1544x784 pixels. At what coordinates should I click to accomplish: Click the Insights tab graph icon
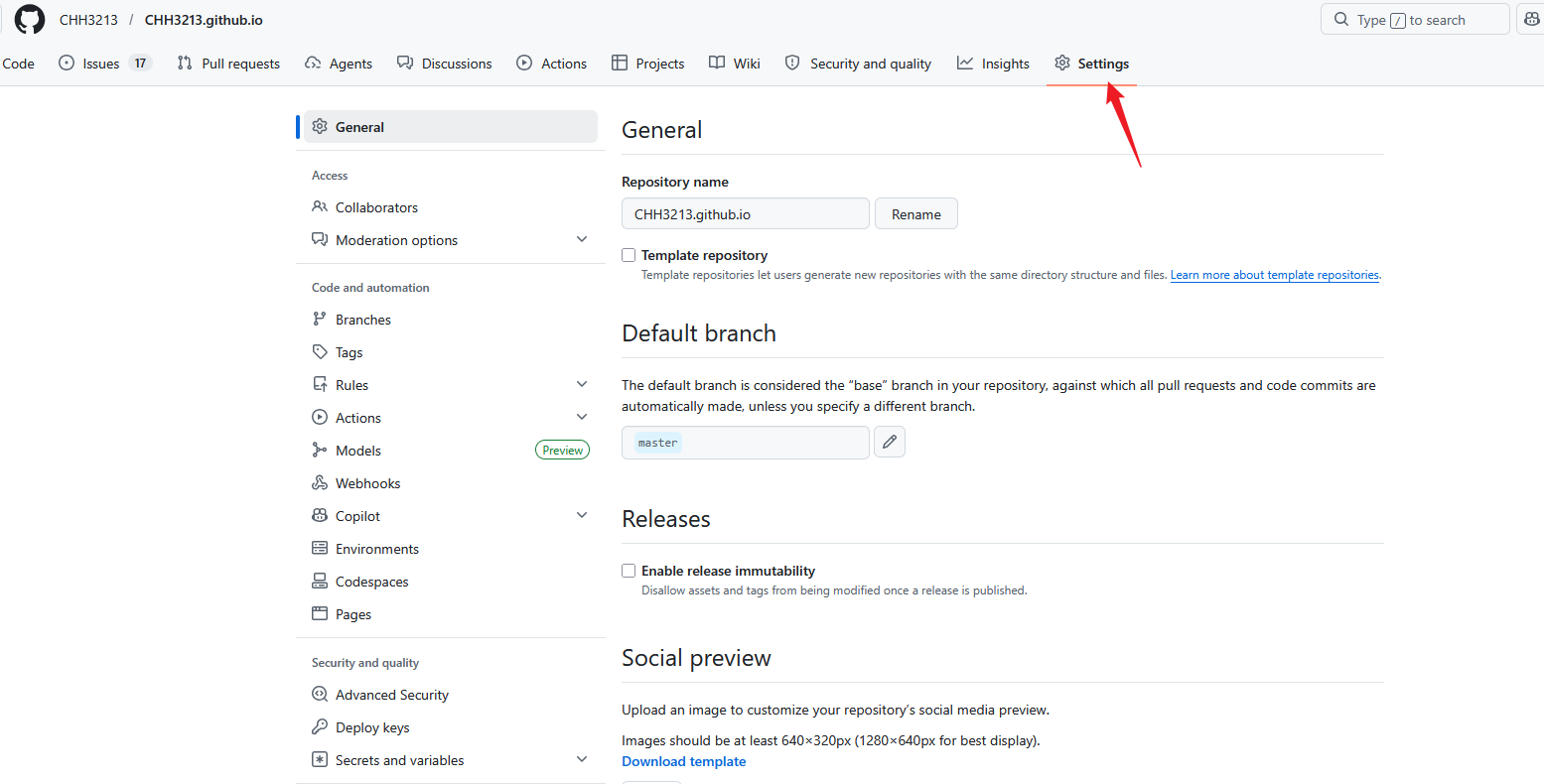click(x=965, y=64)
